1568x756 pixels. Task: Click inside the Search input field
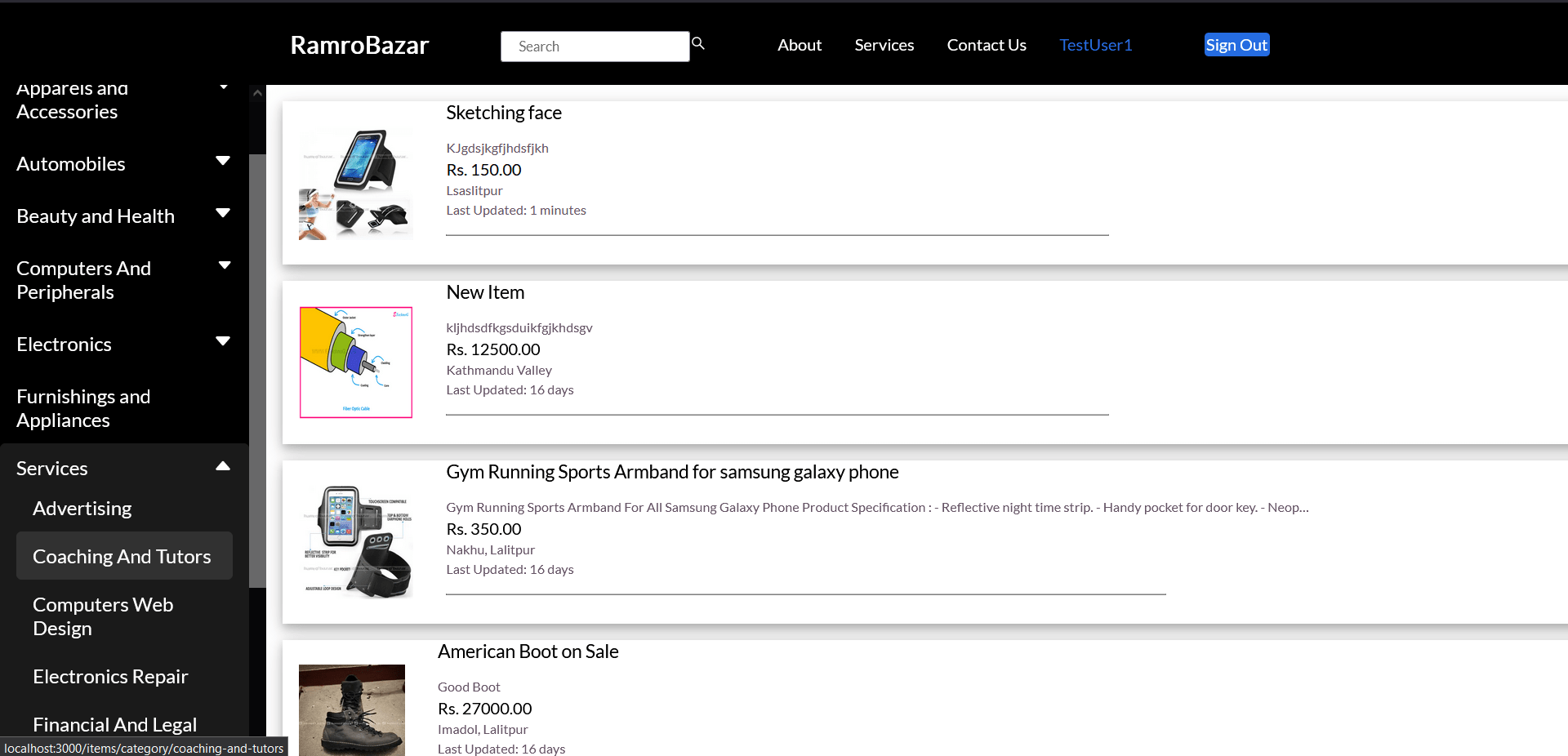coord(595,46)
